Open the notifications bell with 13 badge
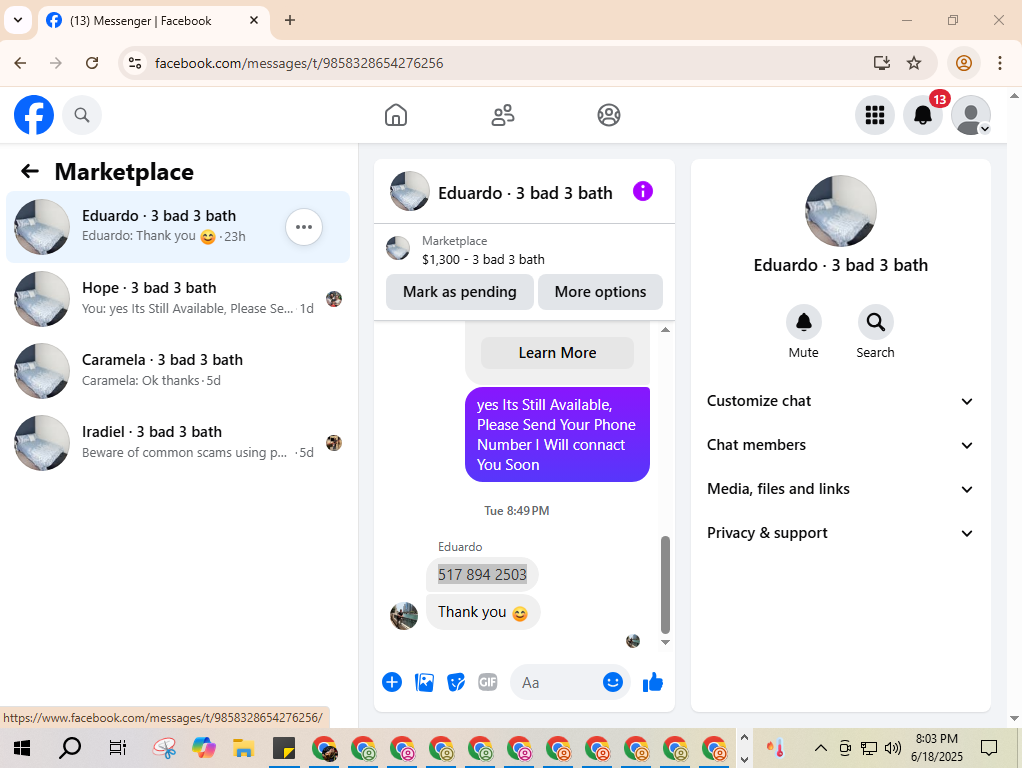1022x768 pixels. coord(922,115)
